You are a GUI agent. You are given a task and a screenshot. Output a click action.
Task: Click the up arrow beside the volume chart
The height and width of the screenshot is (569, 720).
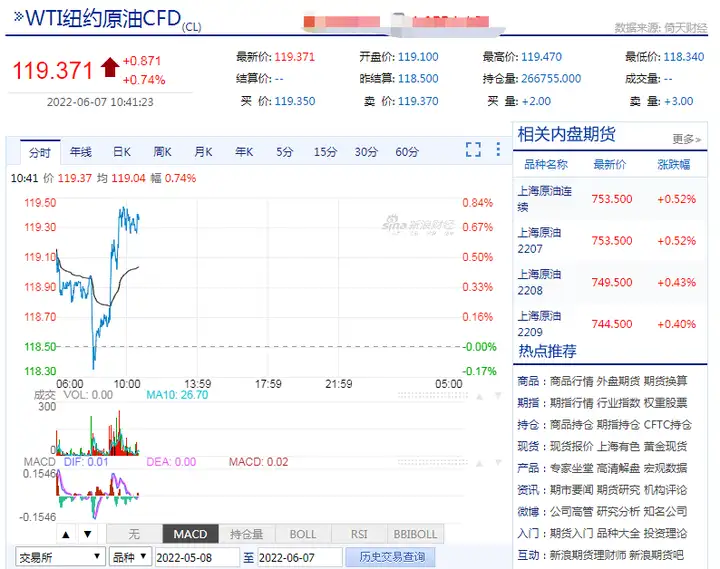click(479, 396)
